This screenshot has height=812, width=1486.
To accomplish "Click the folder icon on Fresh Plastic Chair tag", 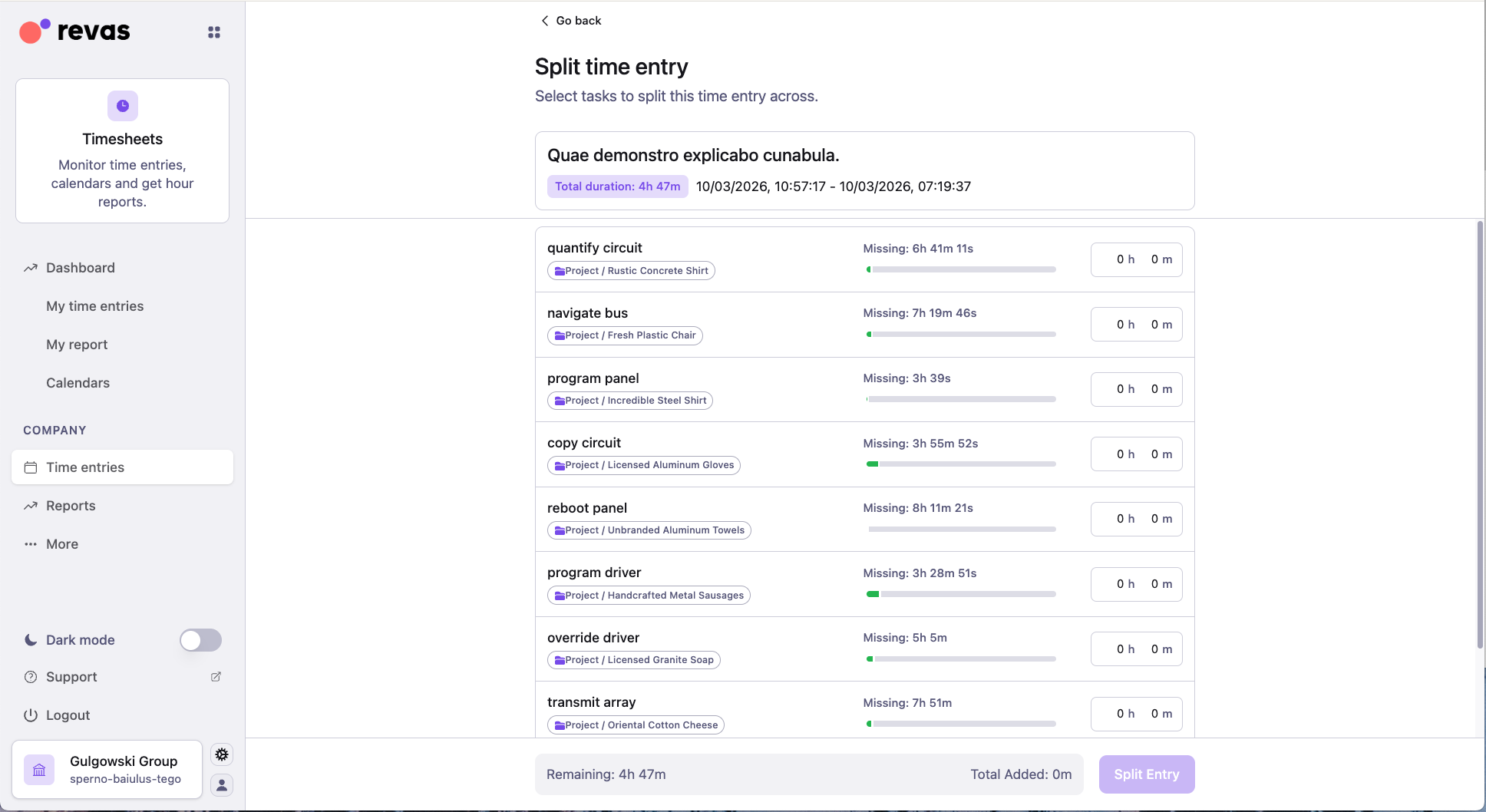I will point(560,335).
